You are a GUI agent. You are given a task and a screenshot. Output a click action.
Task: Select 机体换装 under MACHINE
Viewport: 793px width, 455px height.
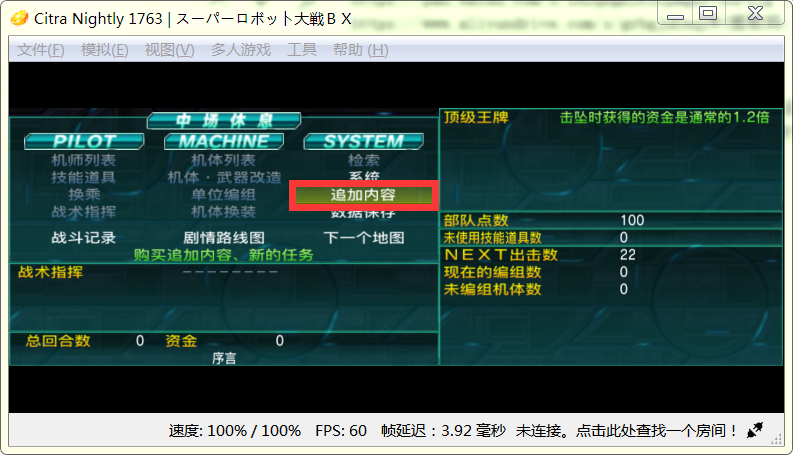click(x=223, y=212)
